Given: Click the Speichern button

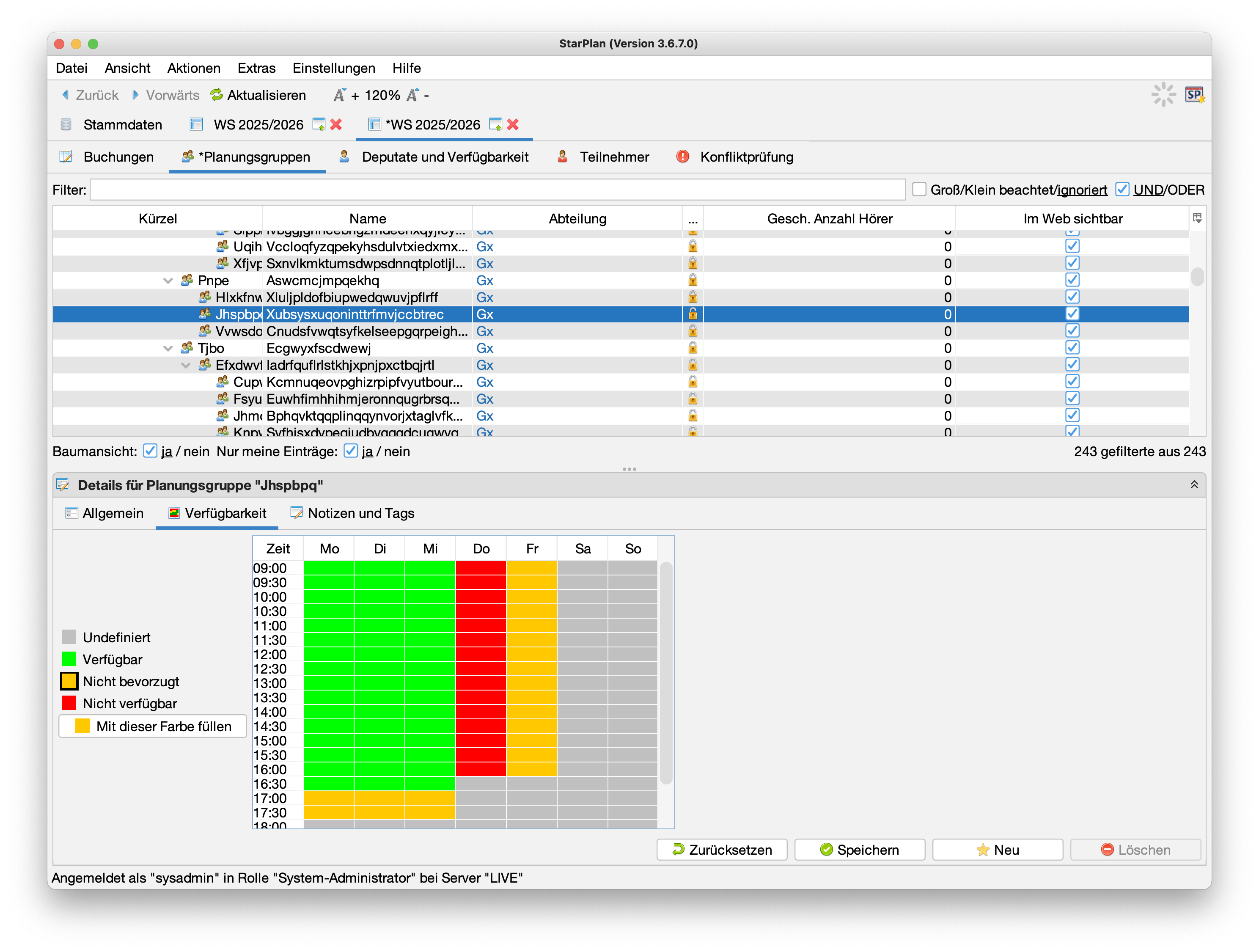Looking at the screenshot, I should coord(860,850).
